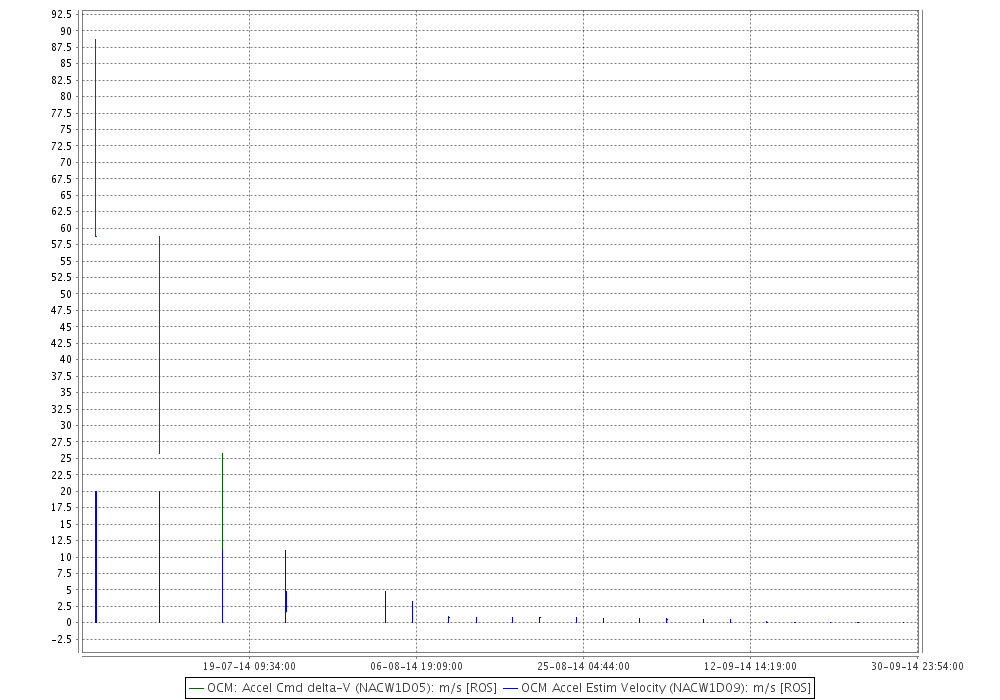Image resolution: width=1000 pixels, height=700 pixels.
Task: Click the green spike spanning 26 to 59
Action: click(159, 345)
